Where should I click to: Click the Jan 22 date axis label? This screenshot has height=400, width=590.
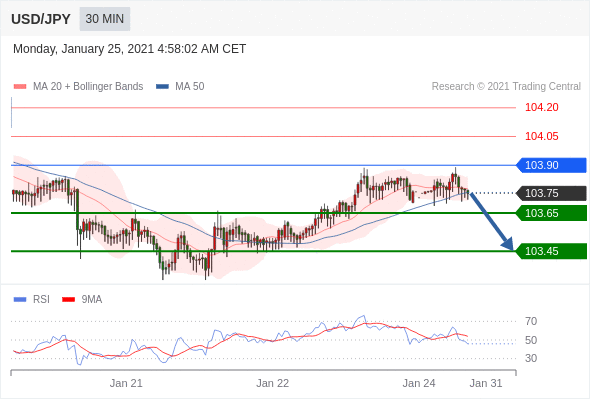272,383
